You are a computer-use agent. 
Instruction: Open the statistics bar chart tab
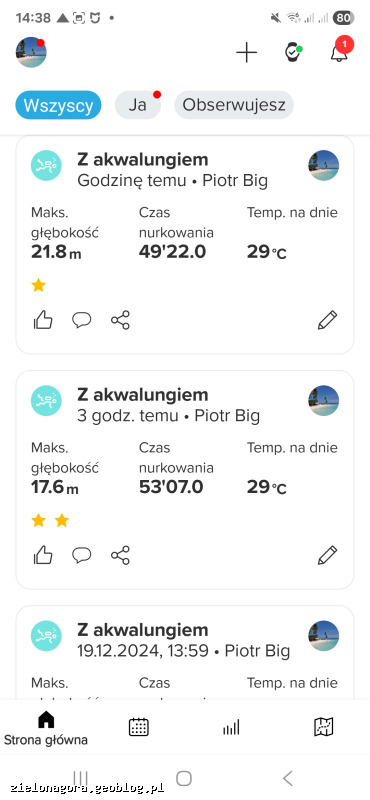coord(231,727)
